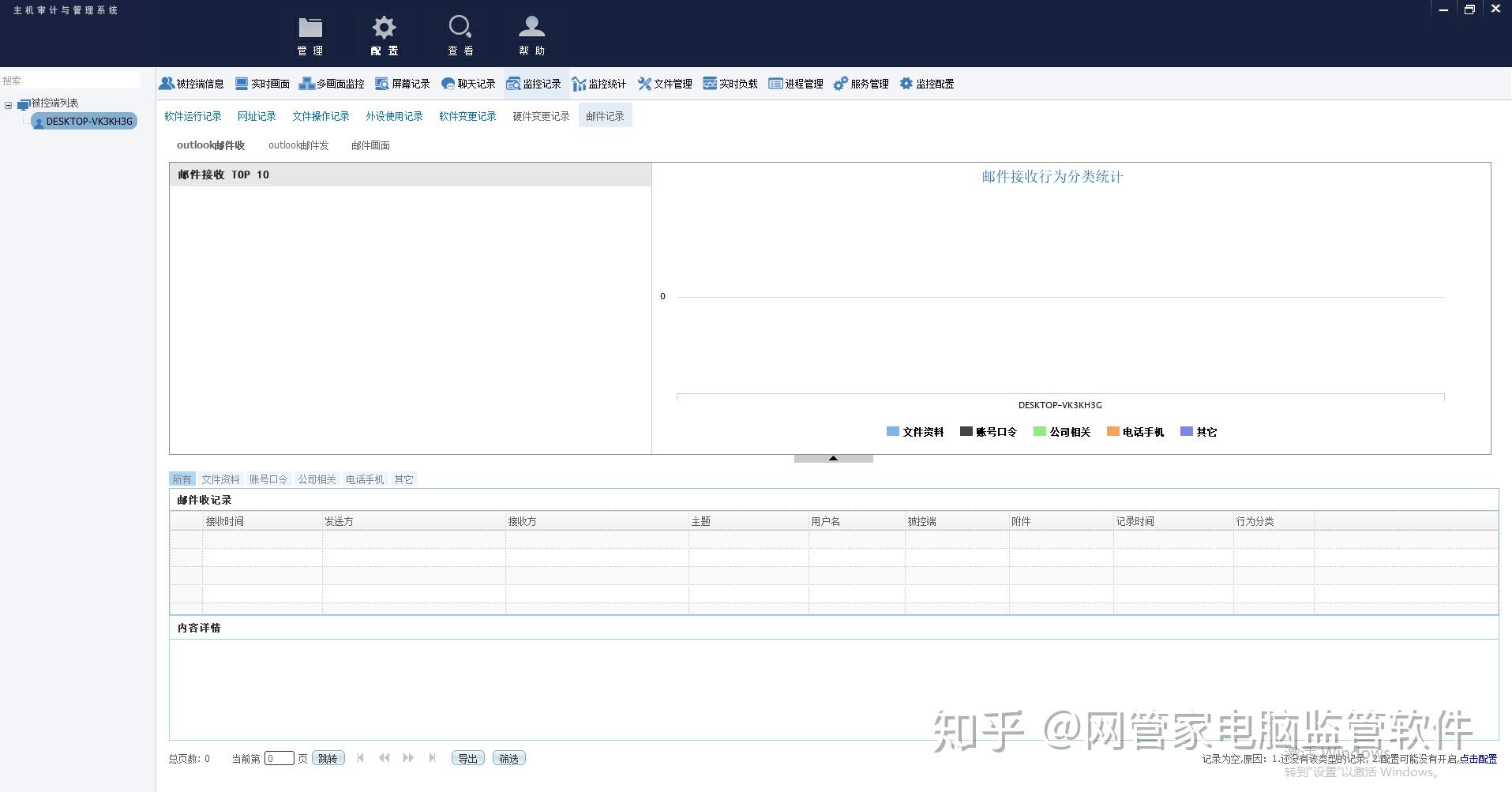Viewport: 1512px width, 792px height.
Task: Sort by 主题 column header
Action: [748, 521]
